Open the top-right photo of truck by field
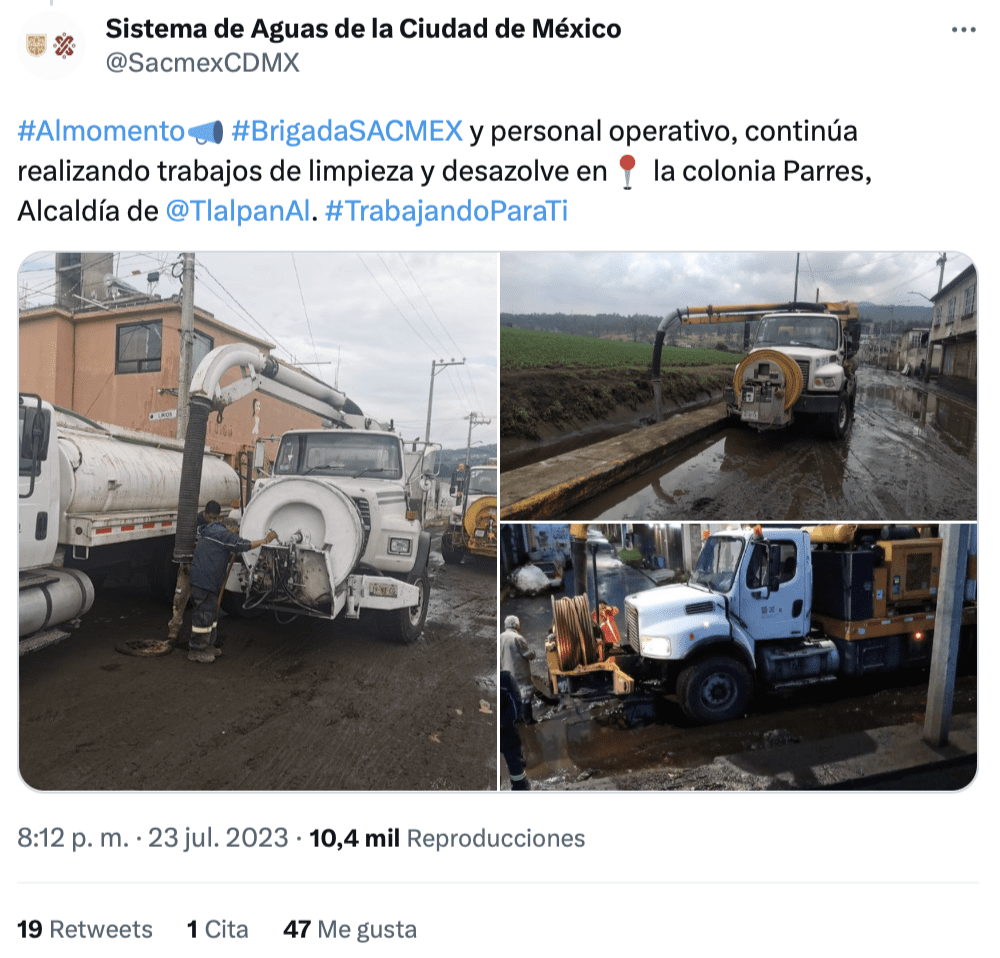Image resolution: width=1000 pixels, height=958 pixels. 739,386
